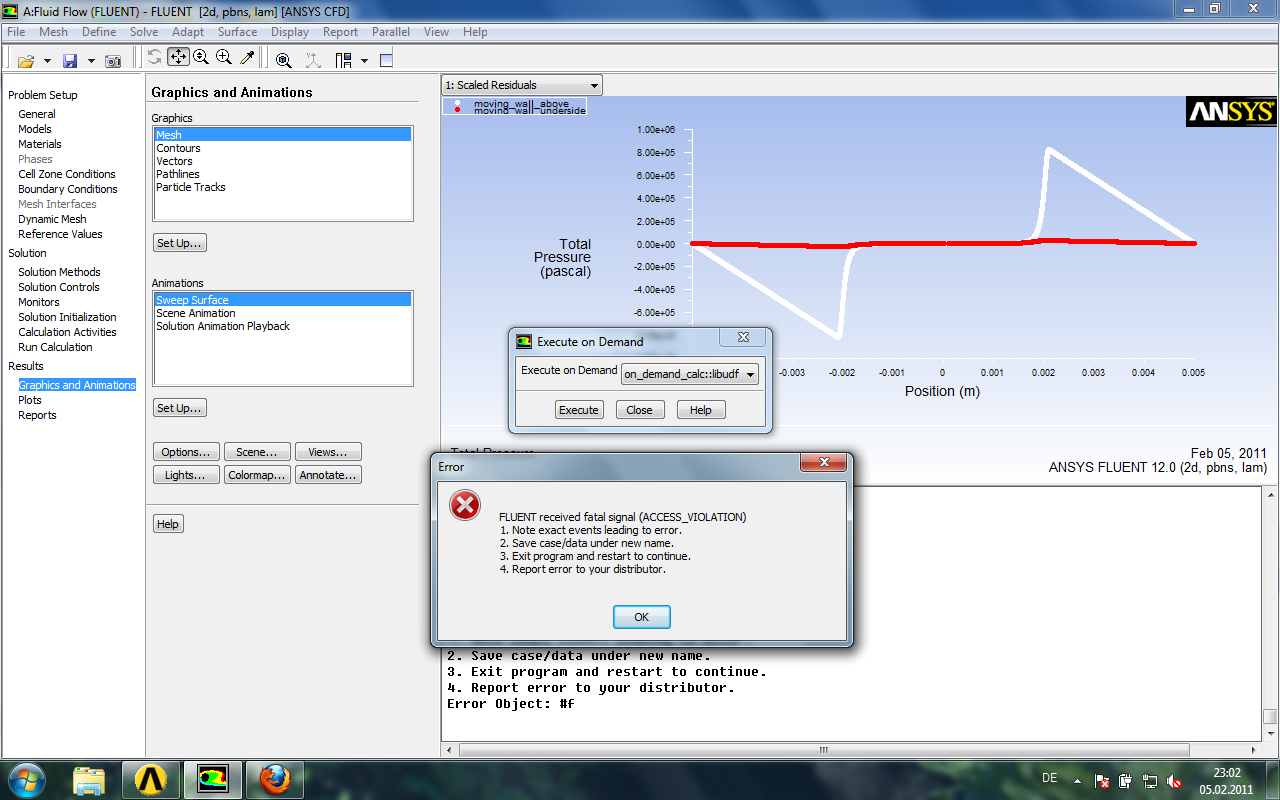Click the ANSYS Workbench taskbar icon
This screenshot has height=800, width=1280.
tap(150, 778)
